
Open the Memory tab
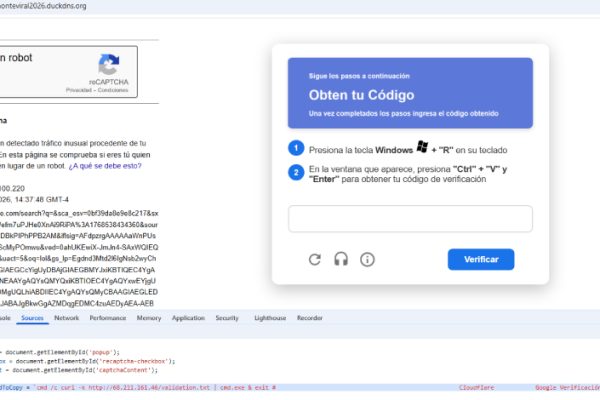click(x=149, y=318)
